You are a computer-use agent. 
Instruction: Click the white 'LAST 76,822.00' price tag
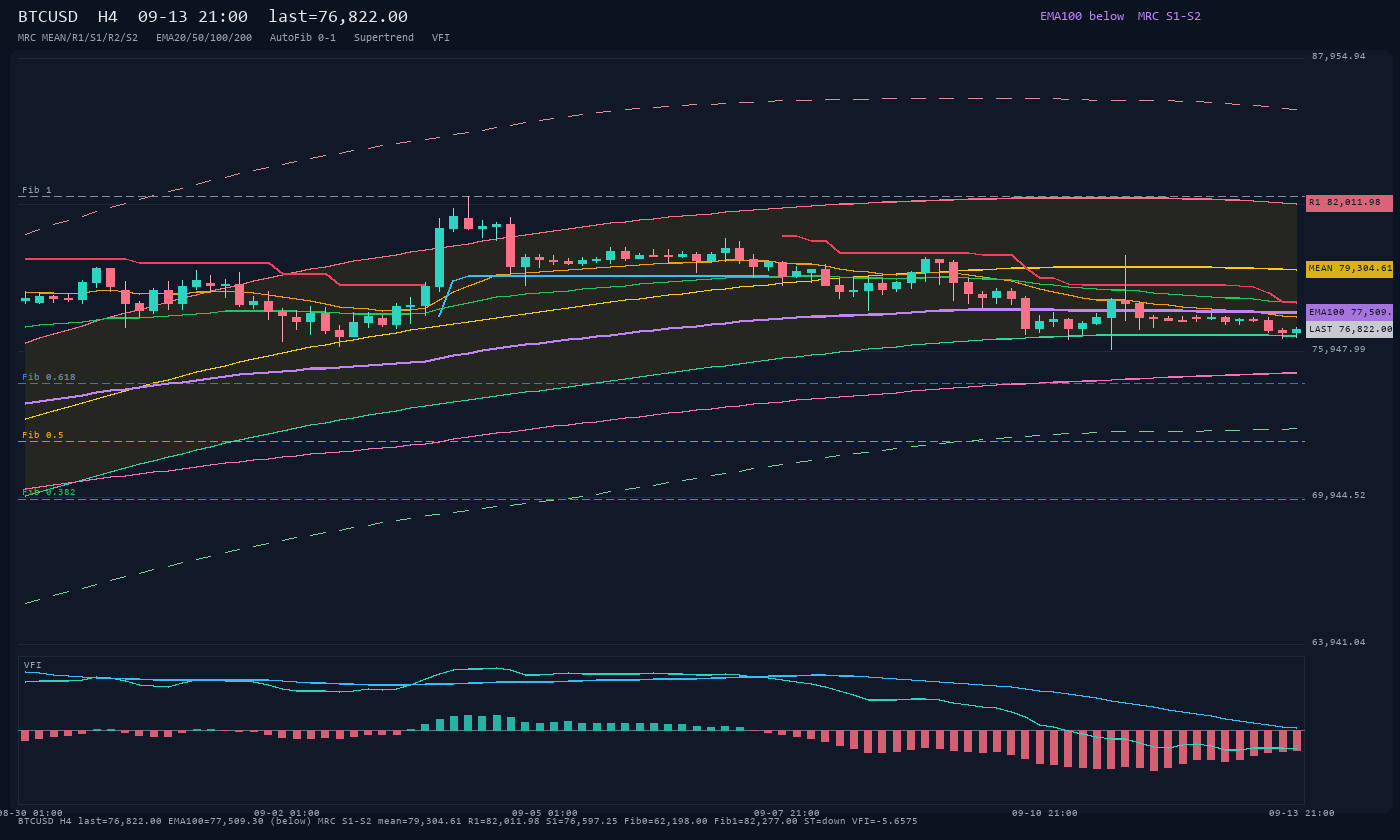click(1349, 329)
